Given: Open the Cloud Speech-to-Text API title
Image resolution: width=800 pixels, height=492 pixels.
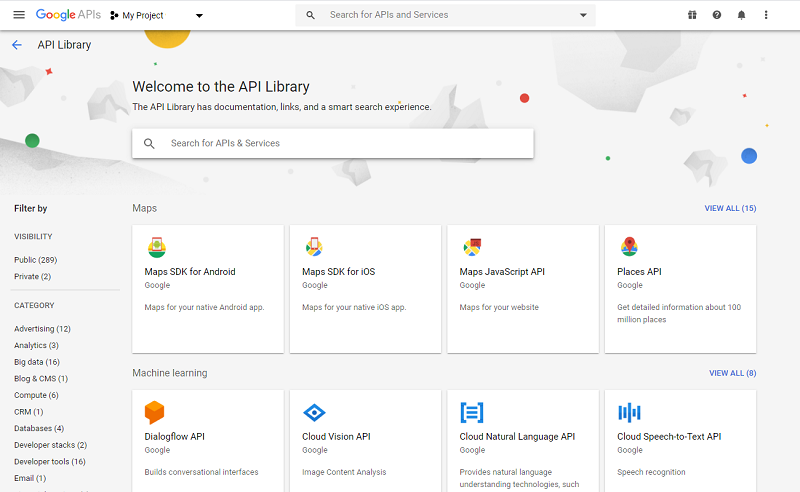Looking at the screenshot, I should (669, 436).
